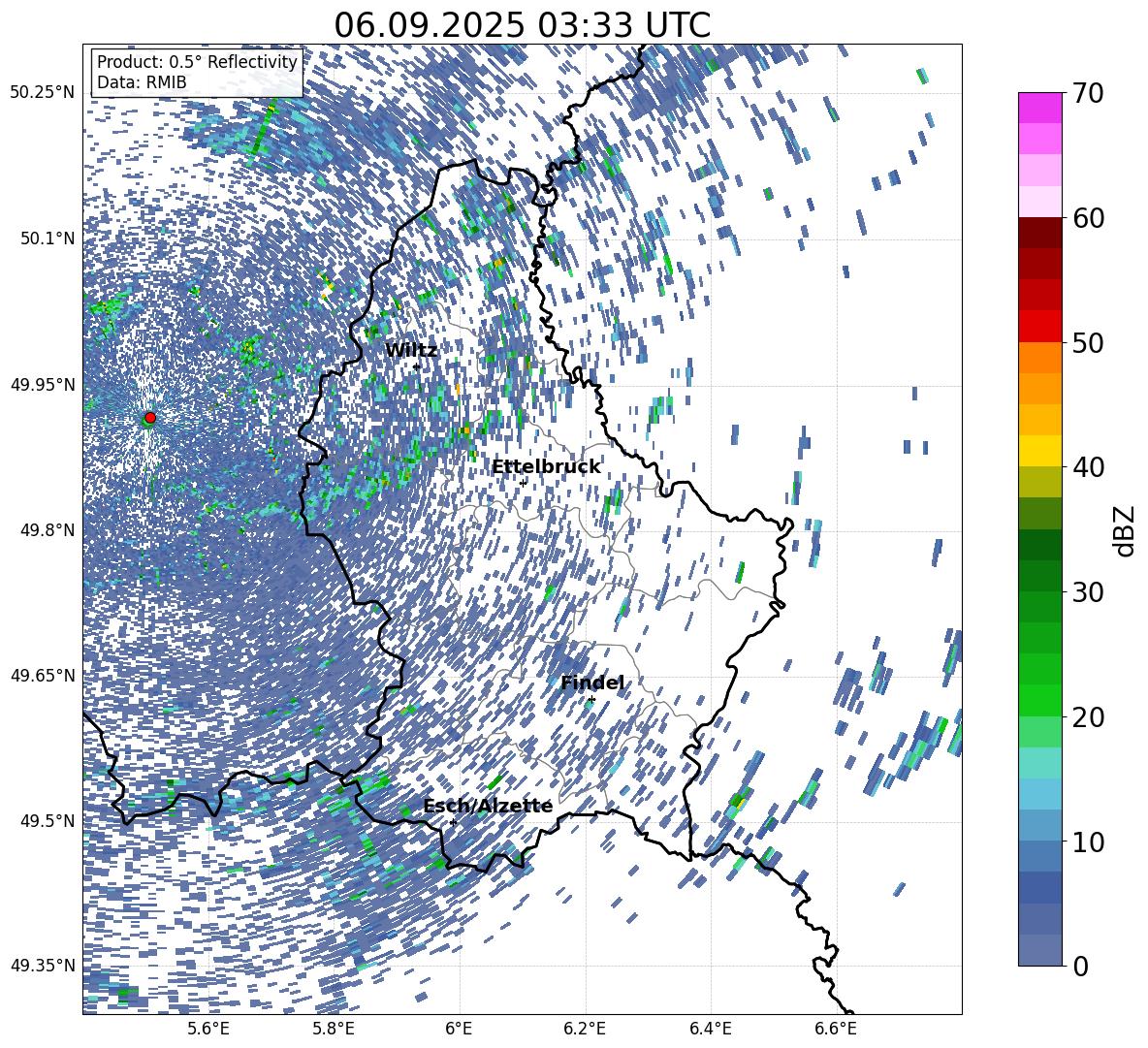Viewport: 1148px width, 1048px height.
Task: Click the latitude label 50.1°N
Action: click(47, 238)
